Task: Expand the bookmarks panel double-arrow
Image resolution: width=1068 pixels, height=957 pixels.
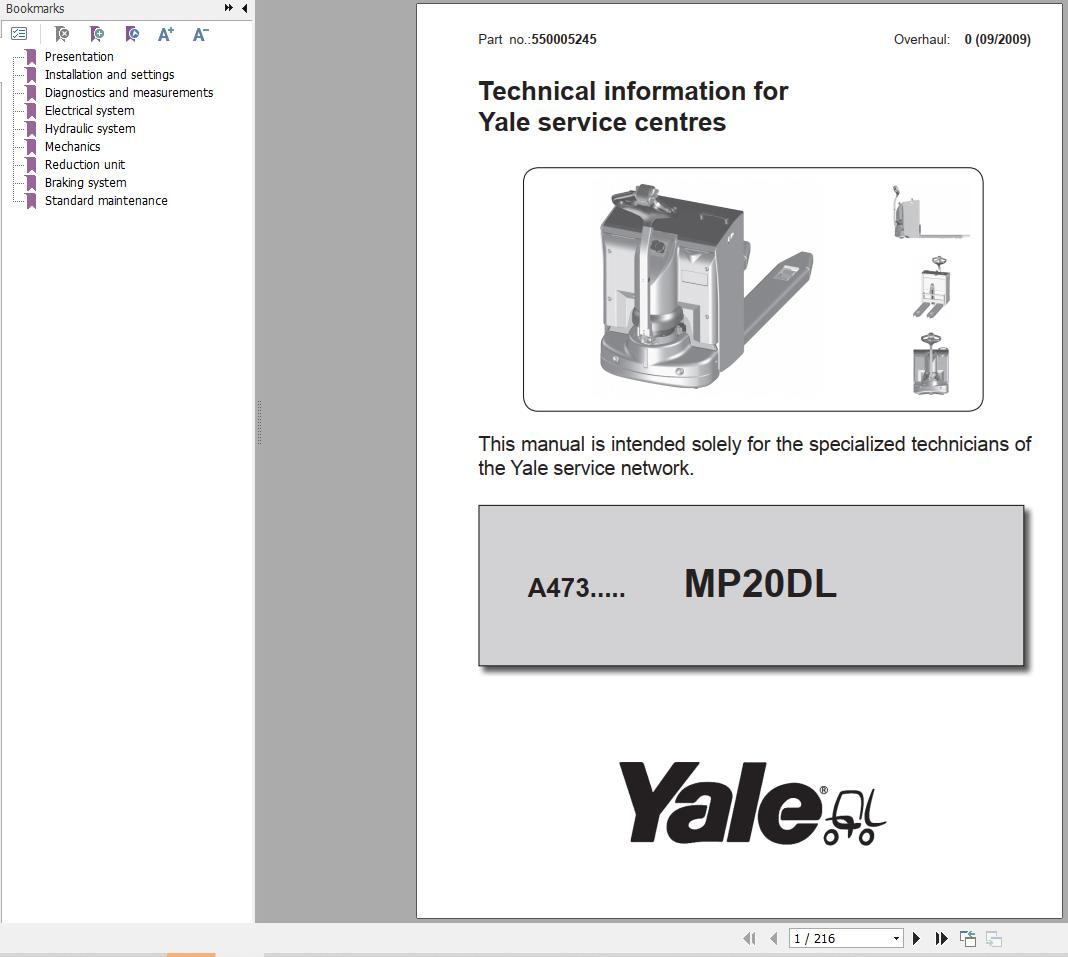Action: click(x=228, y=8)
